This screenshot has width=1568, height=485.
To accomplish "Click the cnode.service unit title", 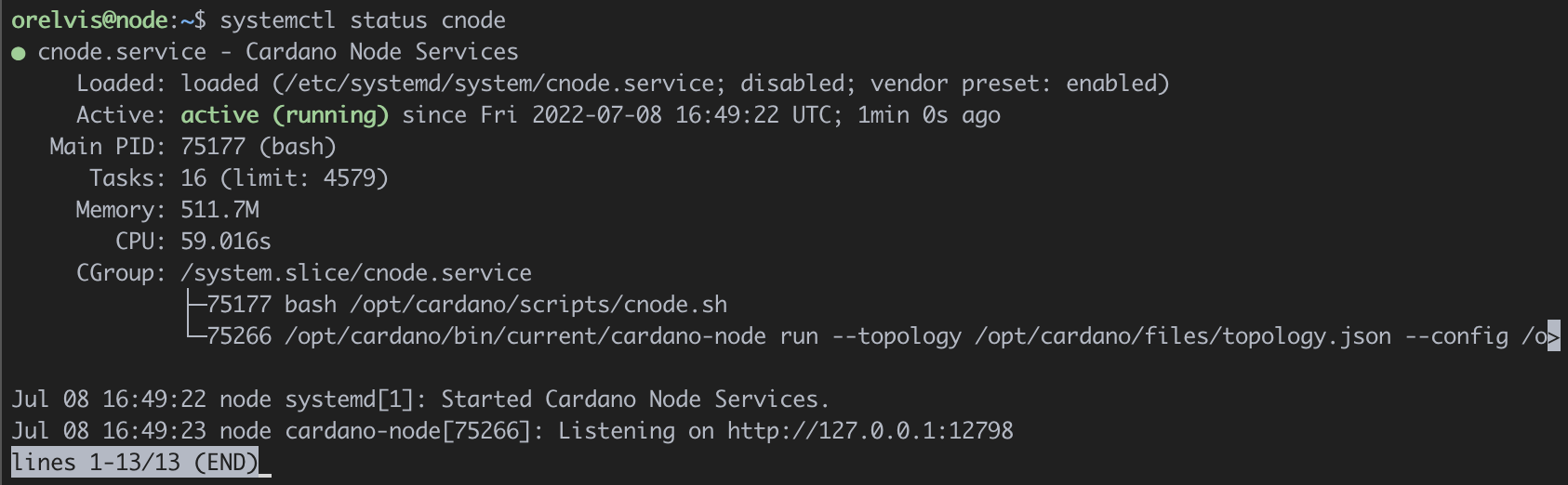I will pyautogui.click(x=122, y=52).
